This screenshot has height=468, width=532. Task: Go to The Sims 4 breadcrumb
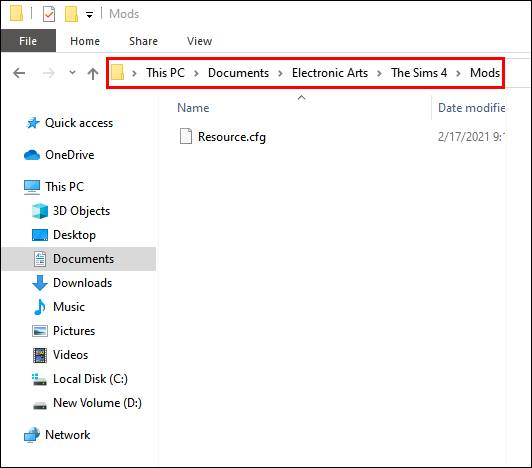419,73
